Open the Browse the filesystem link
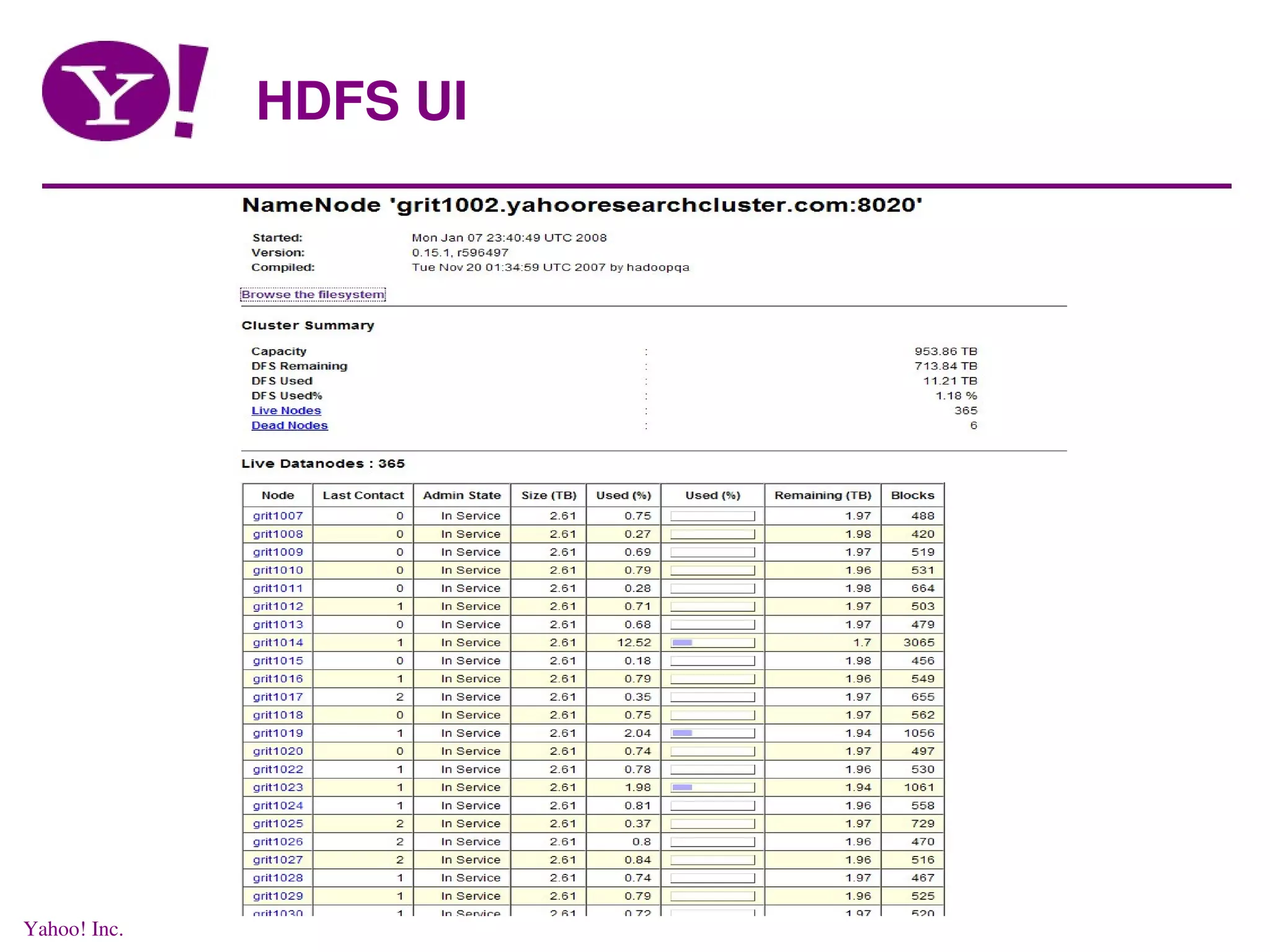The image size is (1270, 952). coord(313,294)
